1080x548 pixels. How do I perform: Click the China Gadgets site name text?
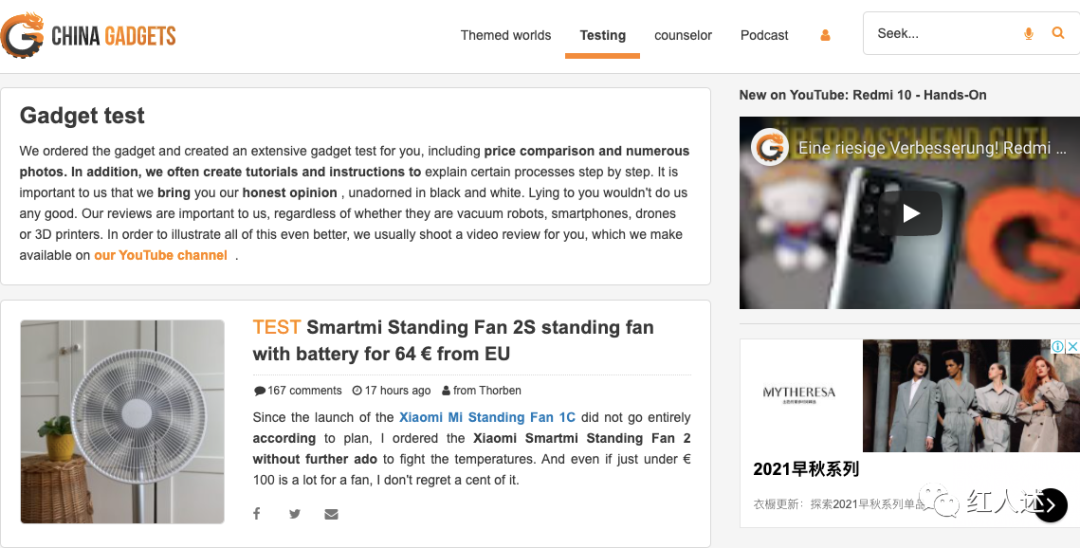tap(114, 36)
